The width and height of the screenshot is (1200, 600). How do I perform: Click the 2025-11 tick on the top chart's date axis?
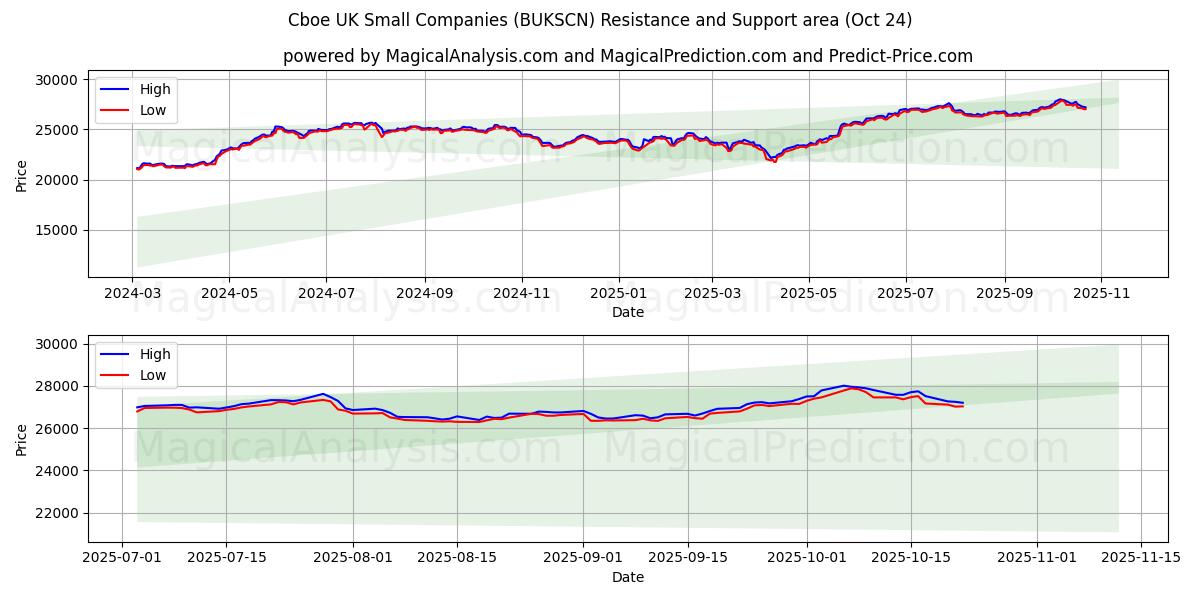(x=1101, y=295)
